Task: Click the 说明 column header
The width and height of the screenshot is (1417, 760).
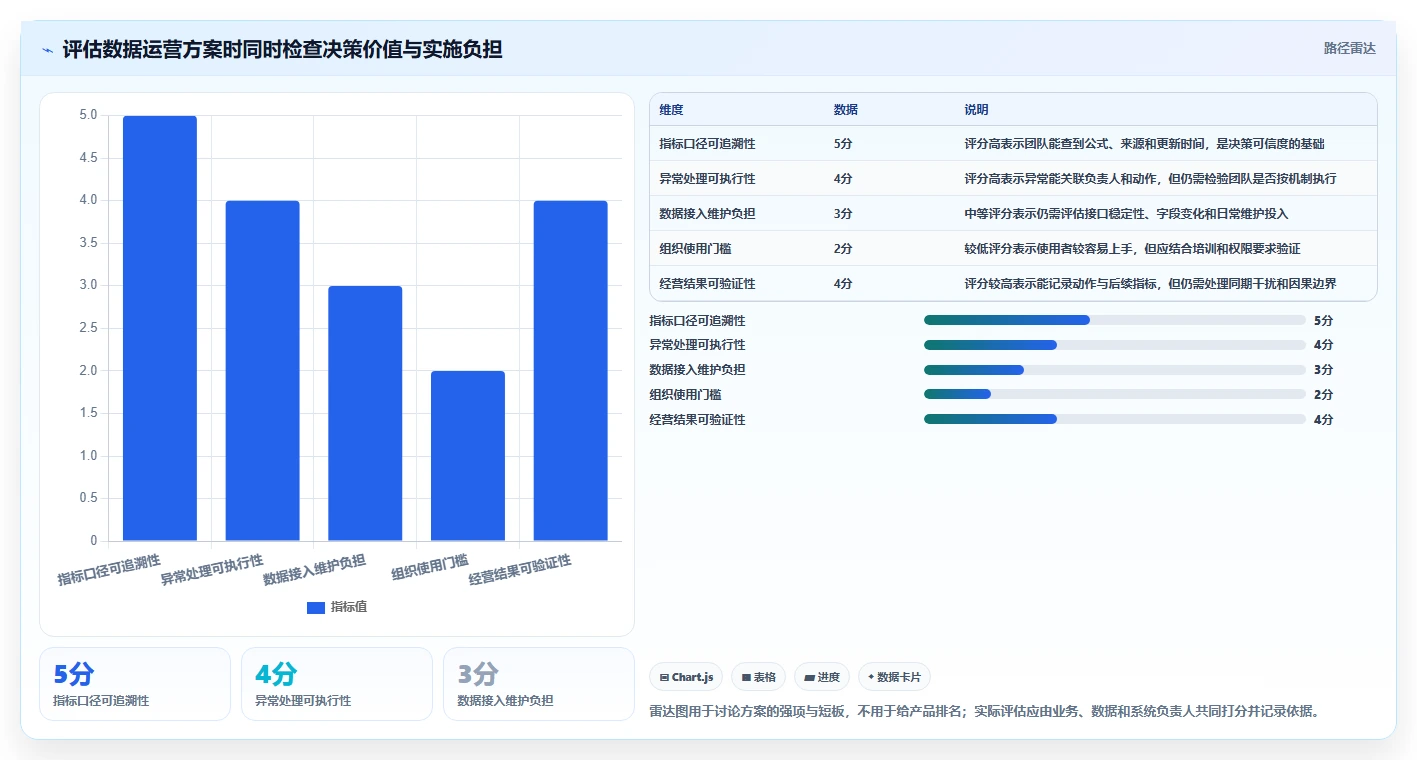Action: pos(976,110)
